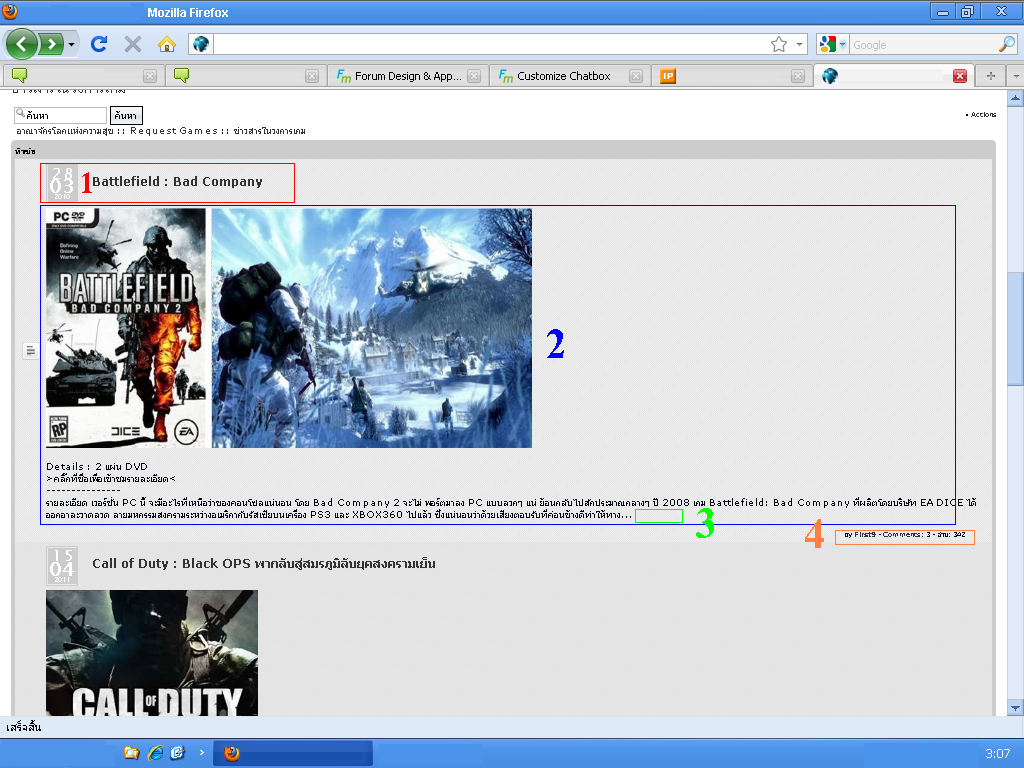The width and height of the screenshot is (1024, 768).
Task: Click the snowy Battlefield screenshot image
Action: [372, 328]
